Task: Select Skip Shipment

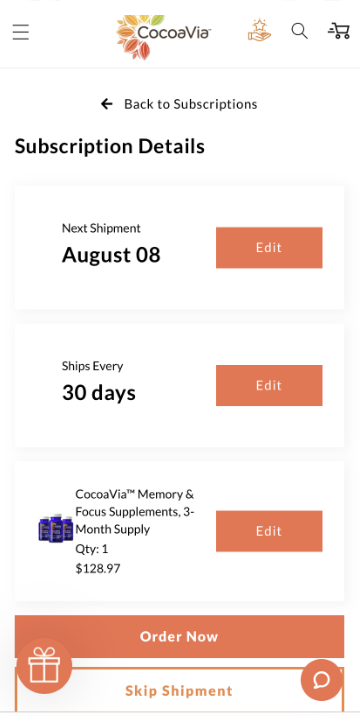Action: click(179, 690)
